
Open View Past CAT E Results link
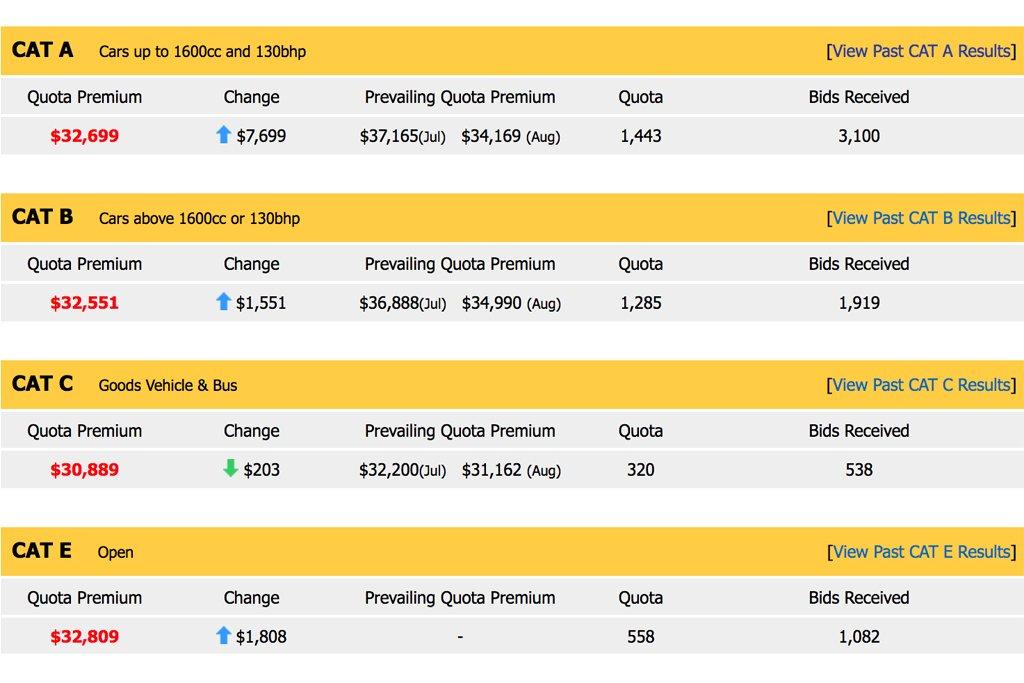(920, 552)
